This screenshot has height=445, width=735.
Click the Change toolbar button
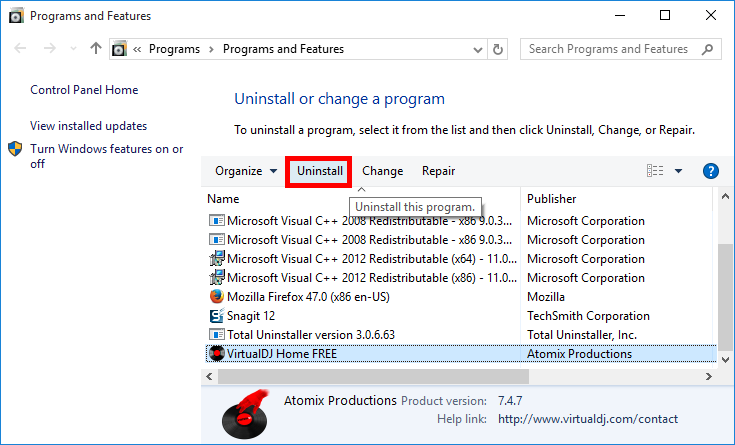coord(382,171)
